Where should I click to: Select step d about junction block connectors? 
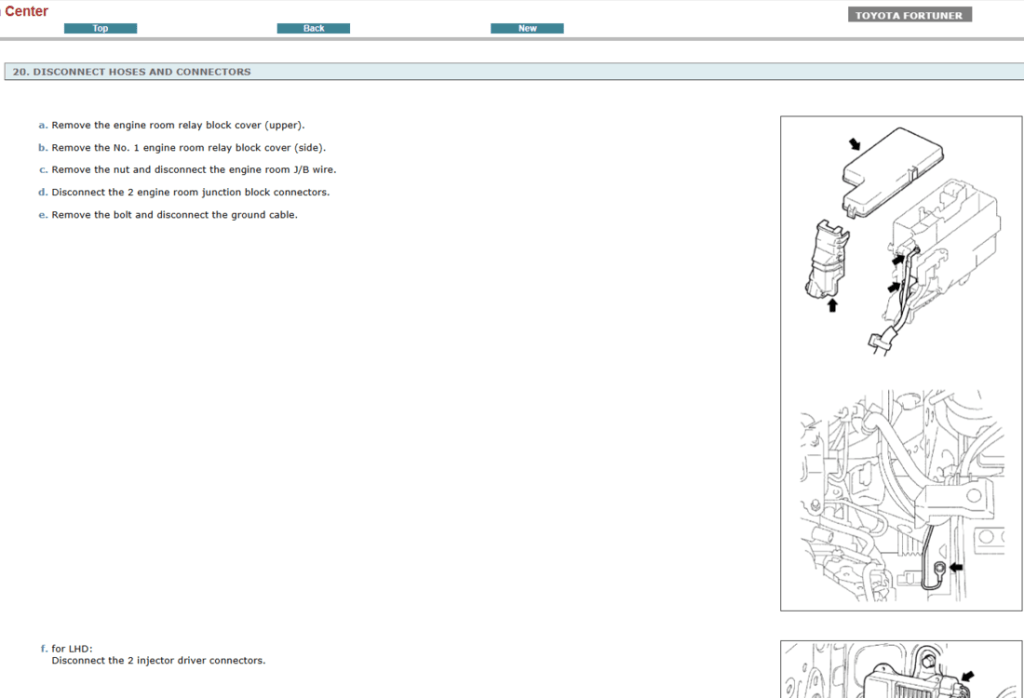(x=188, y=192)
